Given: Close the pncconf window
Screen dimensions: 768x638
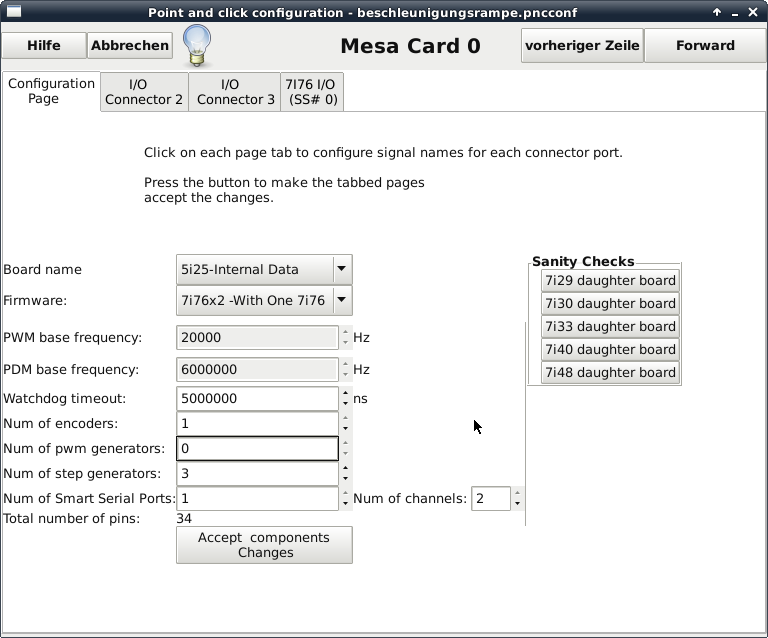Looking at the screenshot, I should [x=753, y=12].
